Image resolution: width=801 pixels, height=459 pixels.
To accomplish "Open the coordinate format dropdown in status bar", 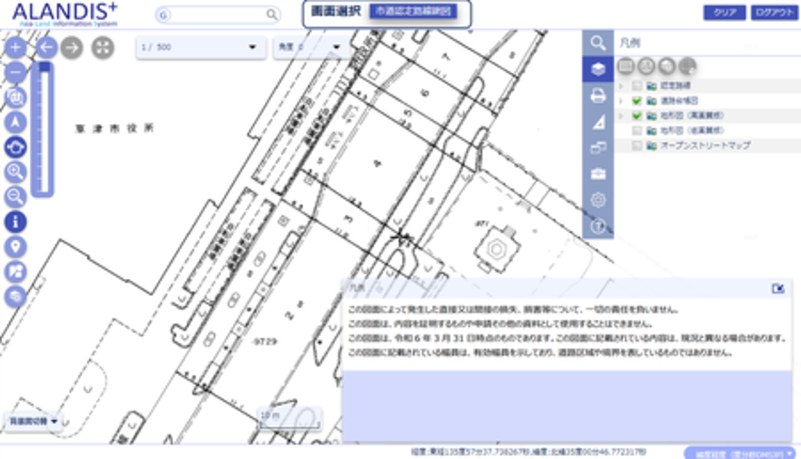I will [740, 453].
